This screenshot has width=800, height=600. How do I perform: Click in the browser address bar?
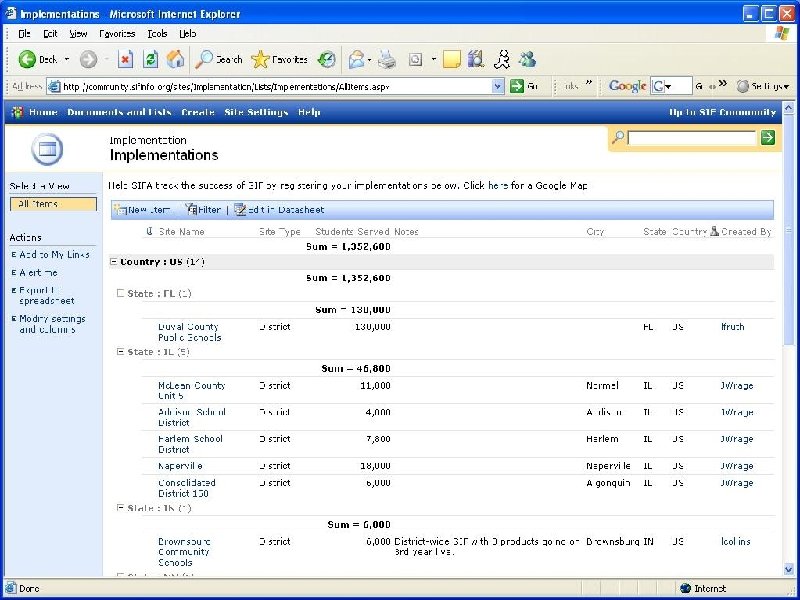tap(276, 86)
